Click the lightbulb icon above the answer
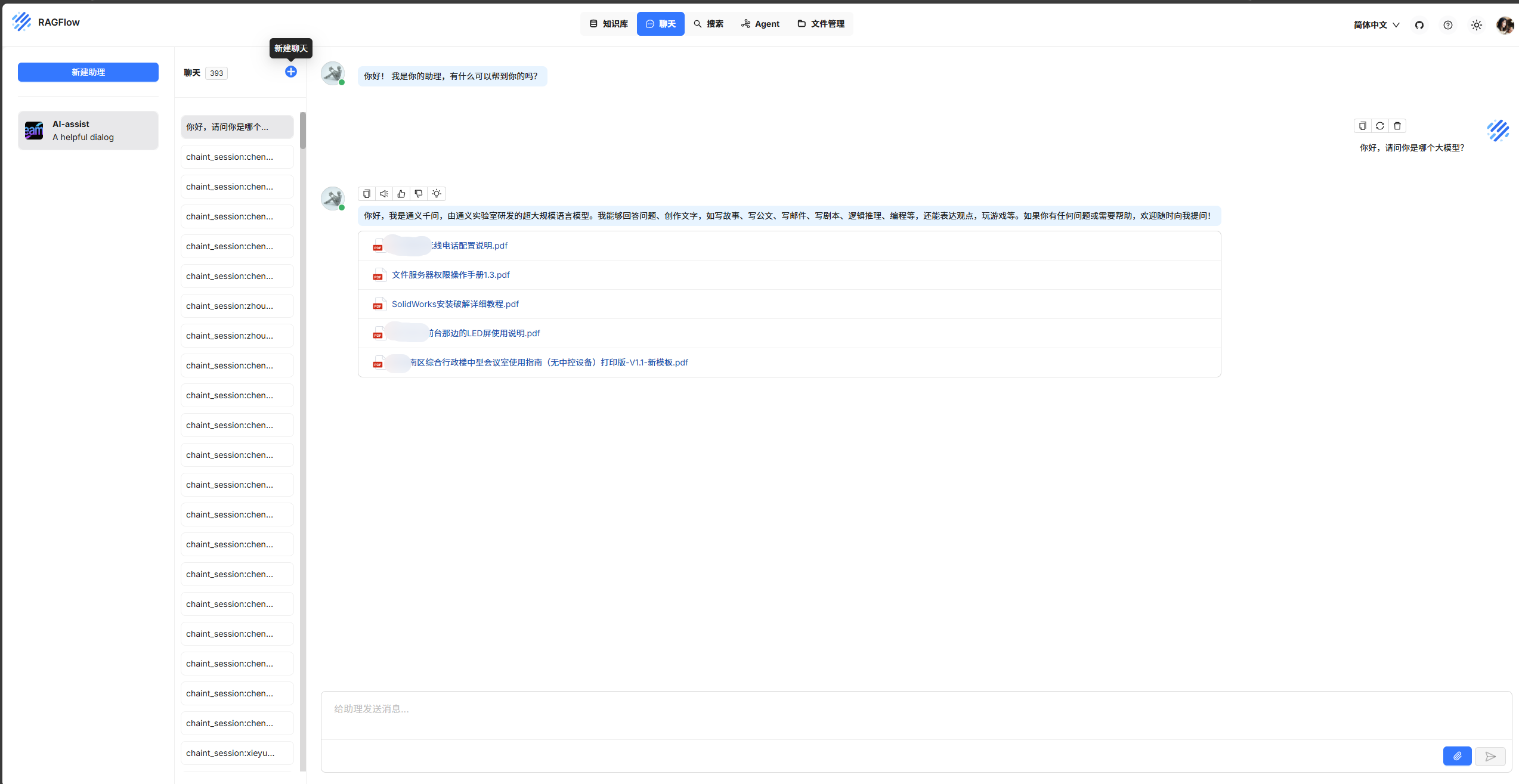This screenshot has width=1519, height=784. coord(437,194)
